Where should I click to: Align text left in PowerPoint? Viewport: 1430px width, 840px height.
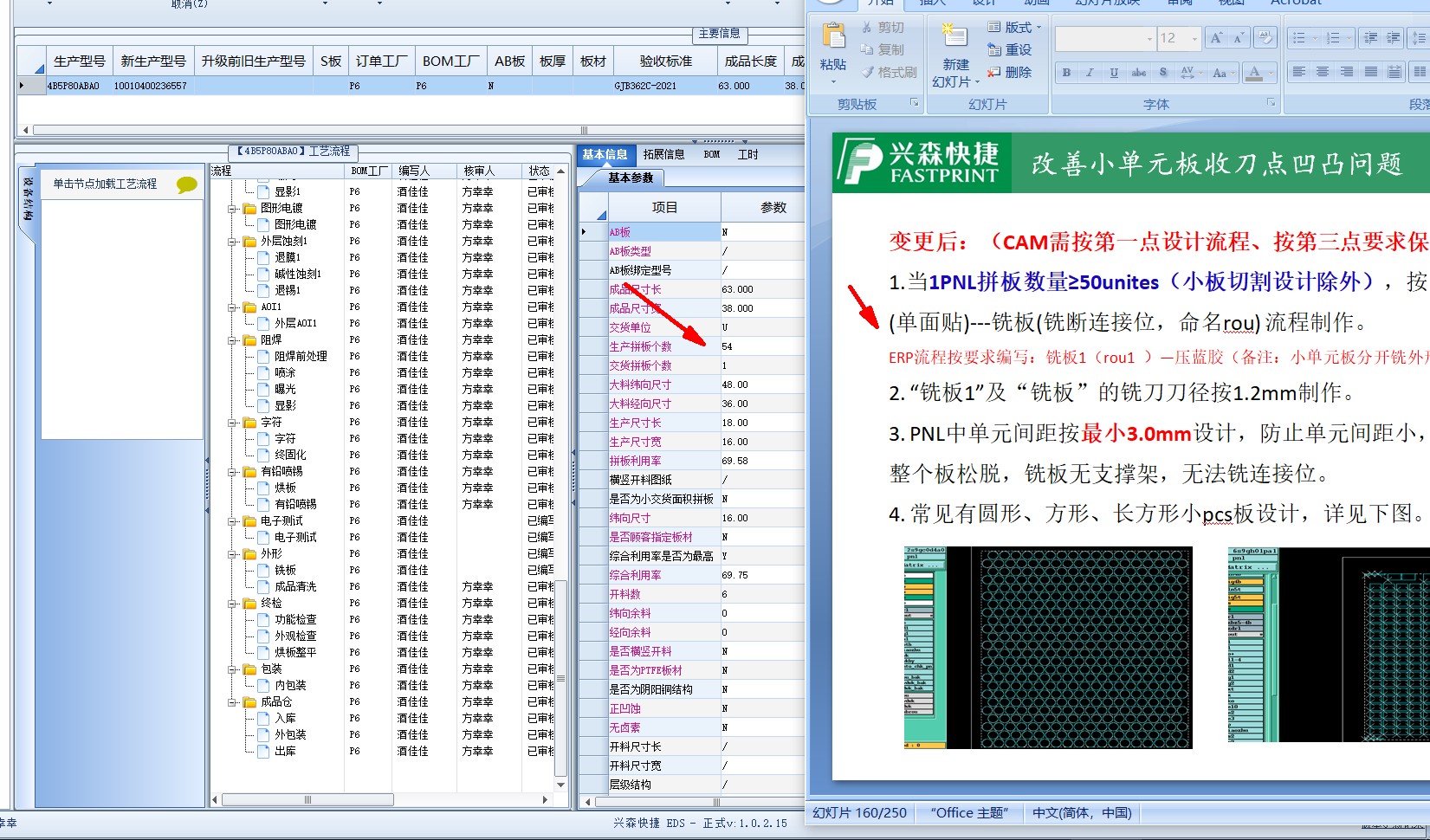point(1298,73)
